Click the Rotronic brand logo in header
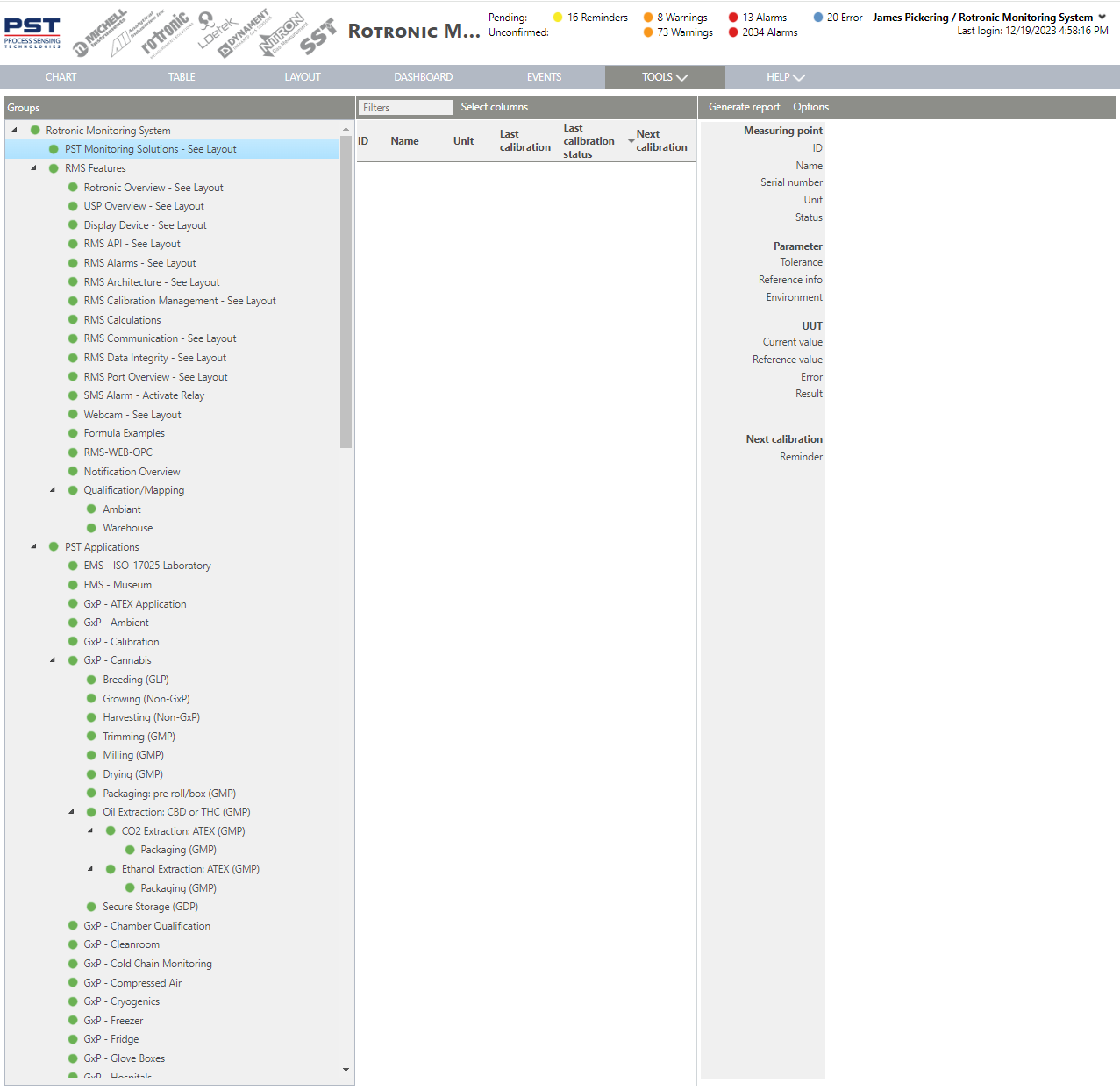 pos(165,35)
